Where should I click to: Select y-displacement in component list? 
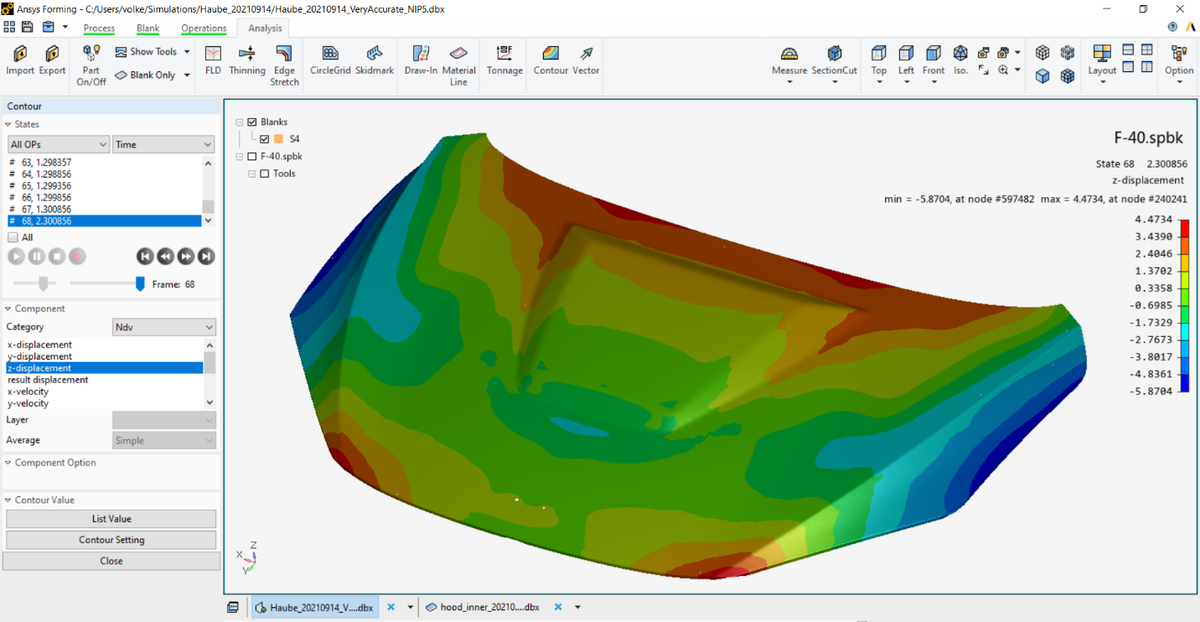click(x=40, y=356)
